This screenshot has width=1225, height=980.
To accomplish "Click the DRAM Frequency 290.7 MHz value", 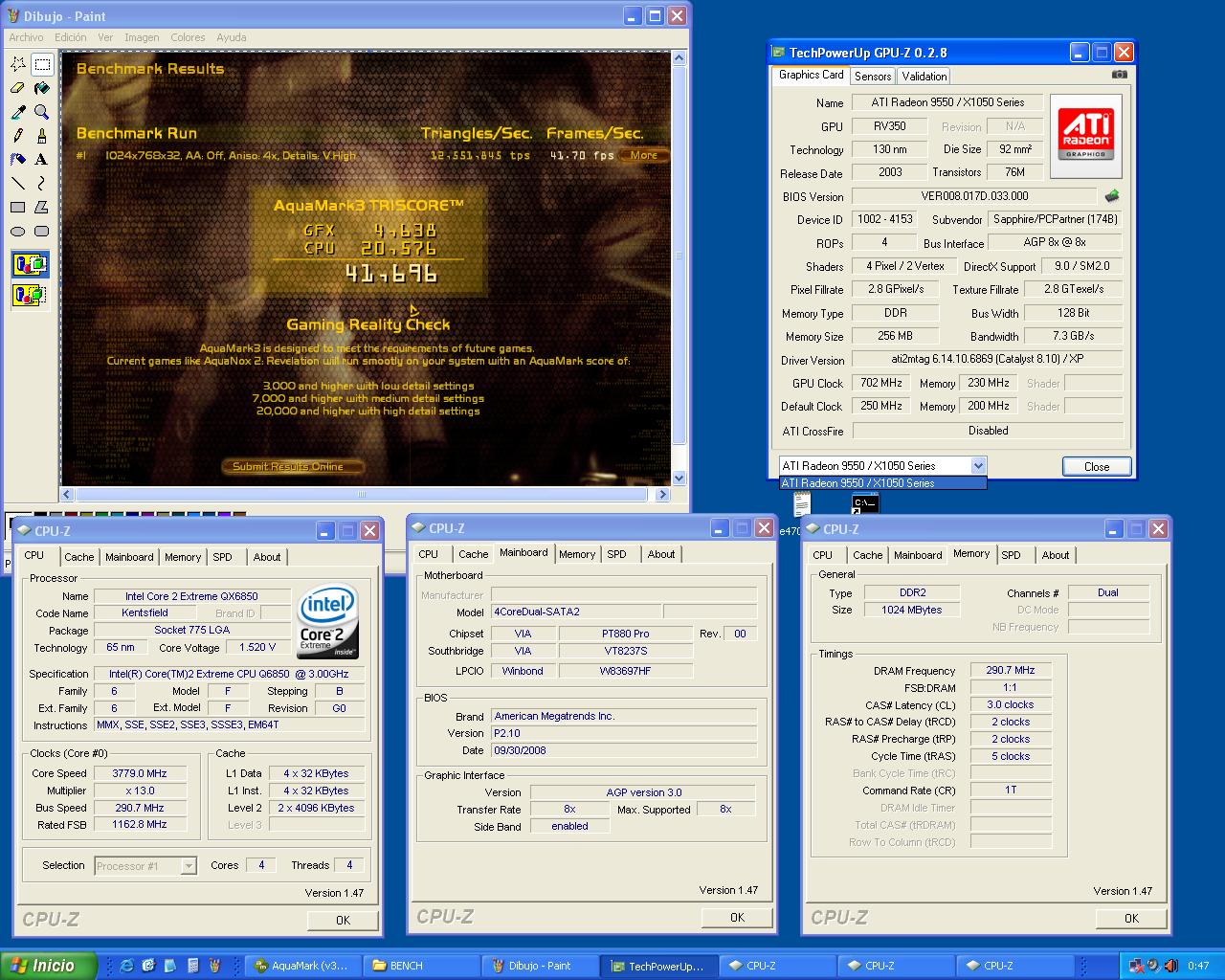I will [1011, 670].
